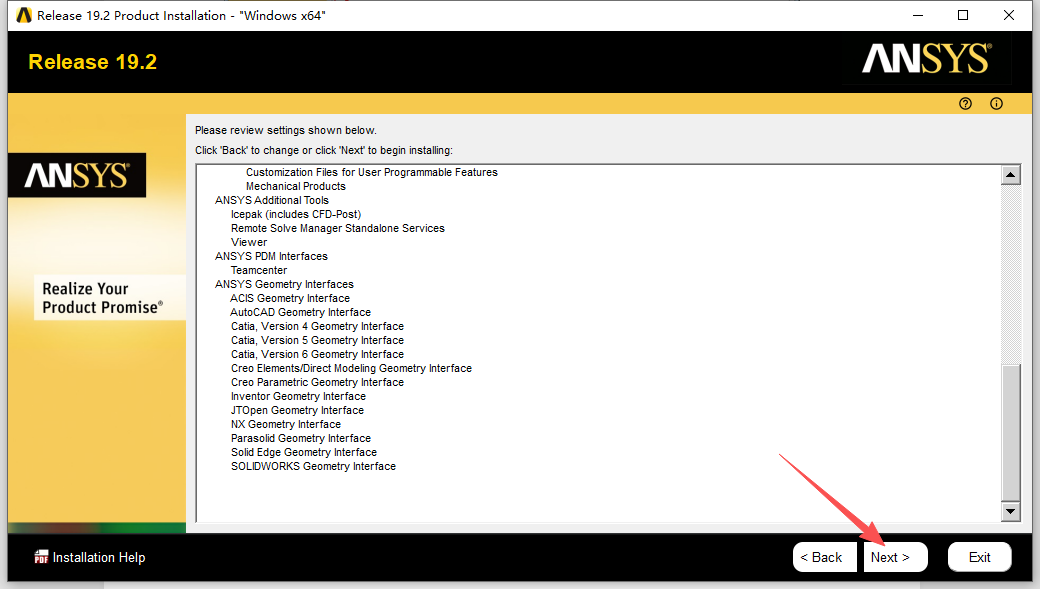
Task: Click the scroll-up arrow of the settings list
Action: [x=1011, y=172]
